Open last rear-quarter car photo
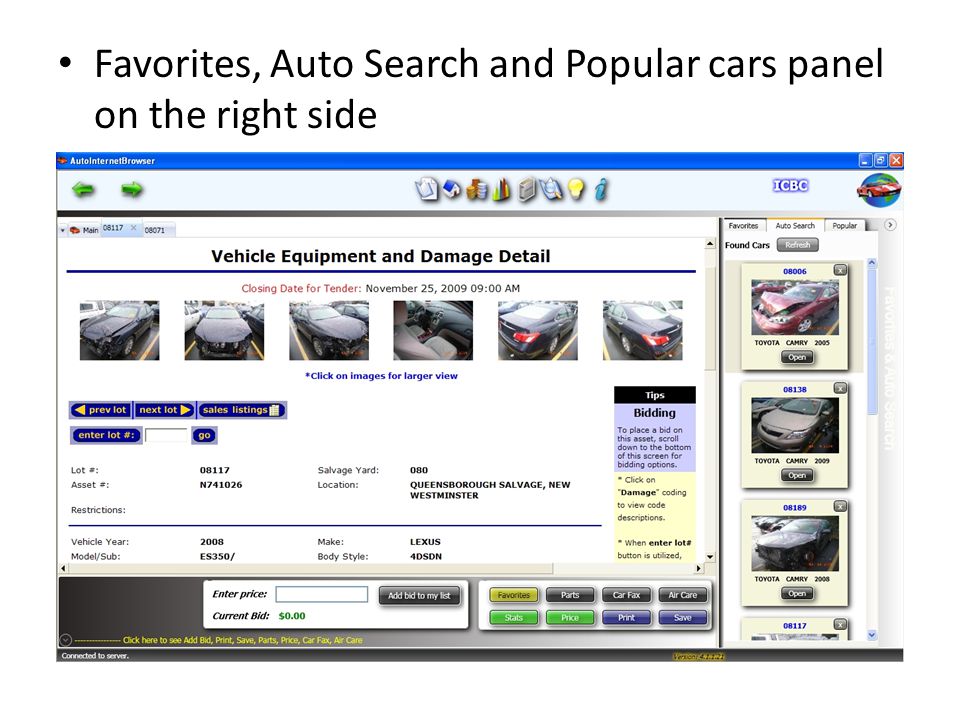960x720 pixels. pos(642,330)
